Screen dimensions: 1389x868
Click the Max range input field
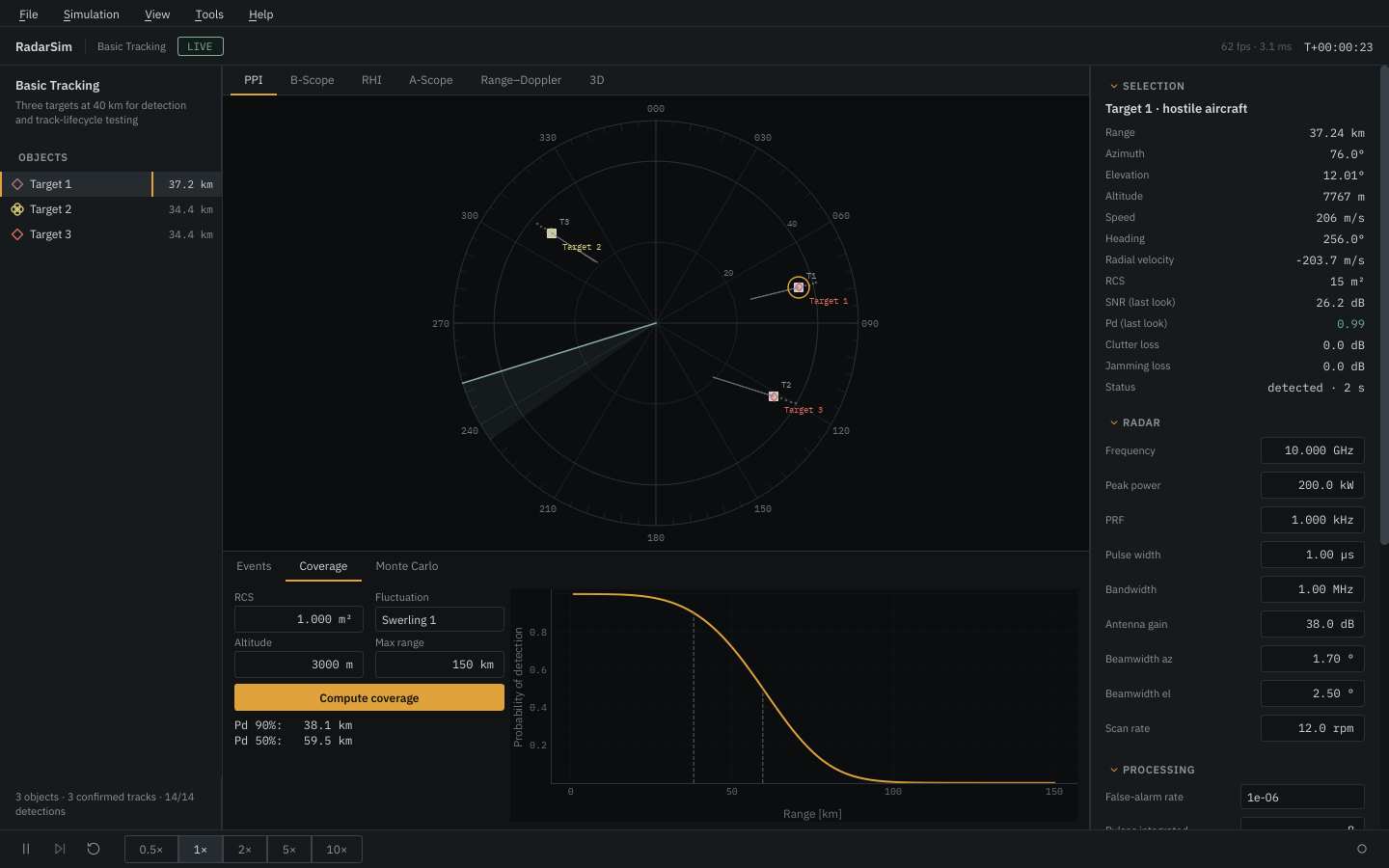(x=440, y=665)
